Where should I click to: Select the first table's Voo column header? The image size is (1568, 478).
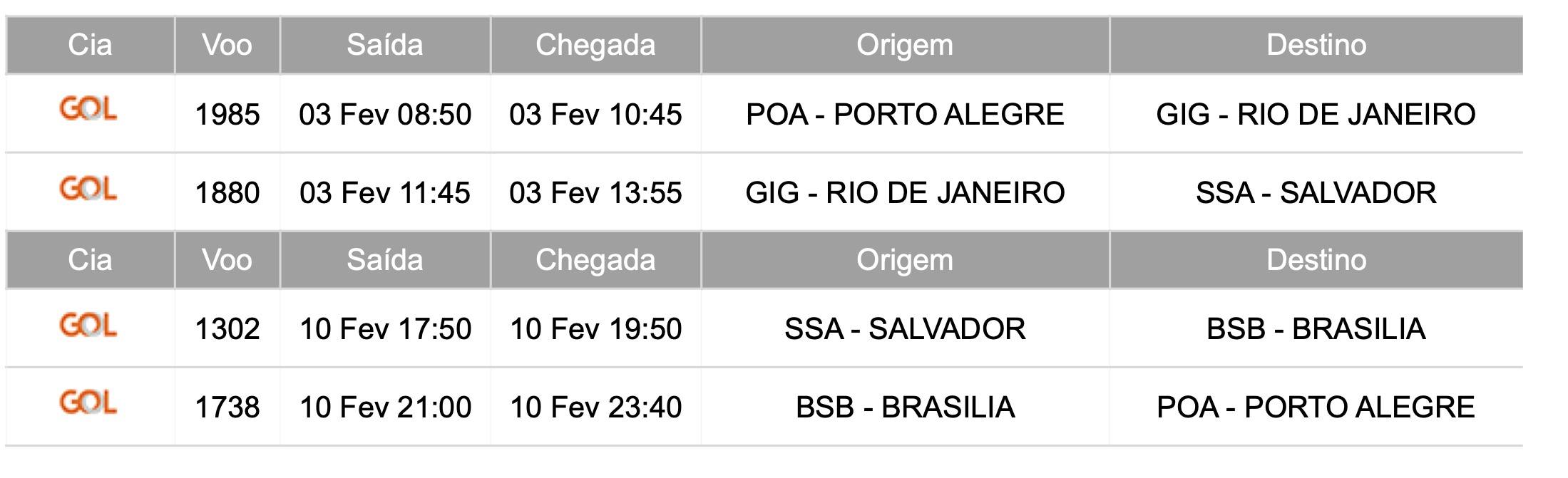(227, 45)
